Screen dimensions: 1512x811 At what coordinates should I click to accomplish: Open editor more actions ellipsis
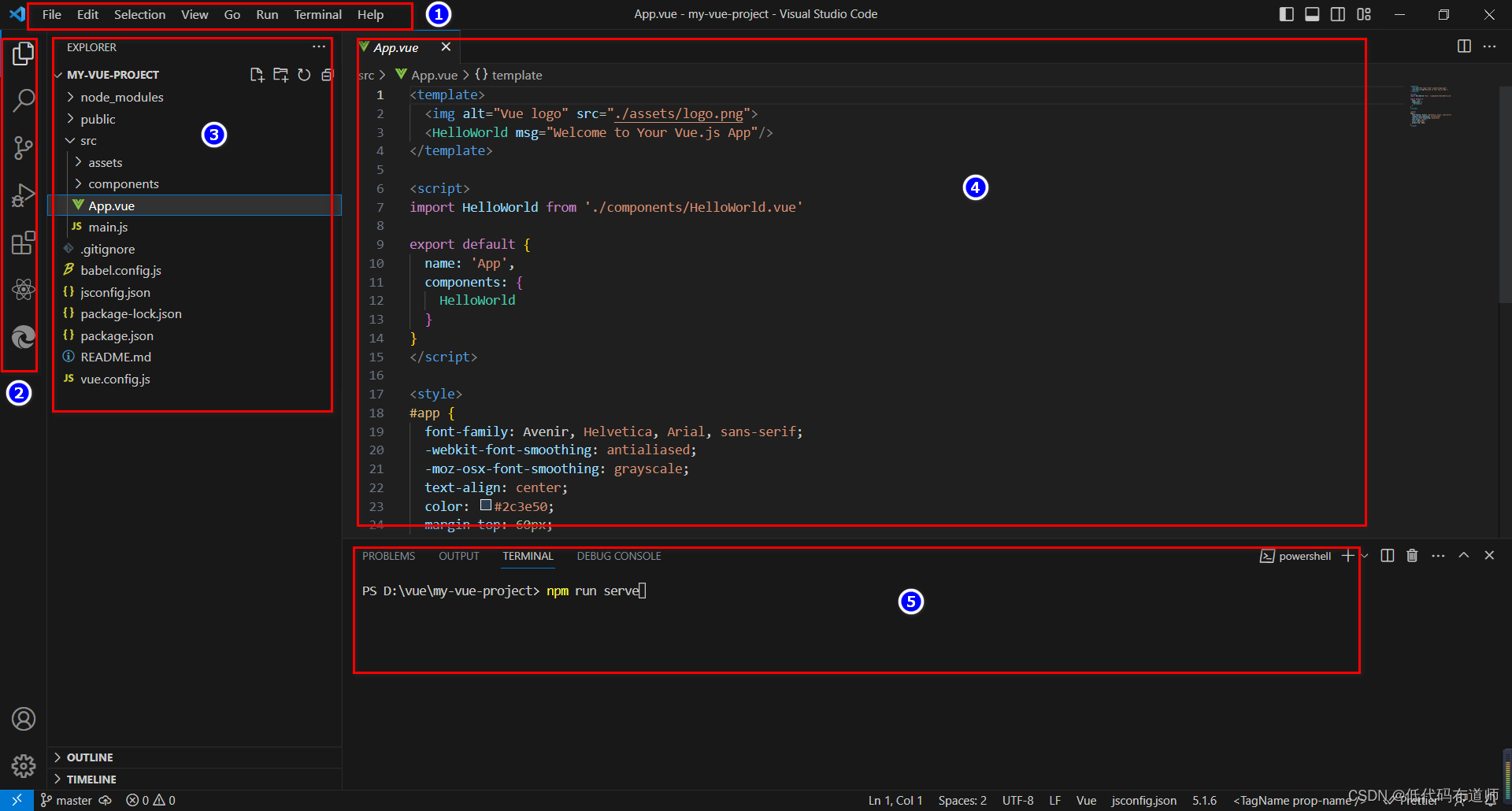coord(1489,46)
